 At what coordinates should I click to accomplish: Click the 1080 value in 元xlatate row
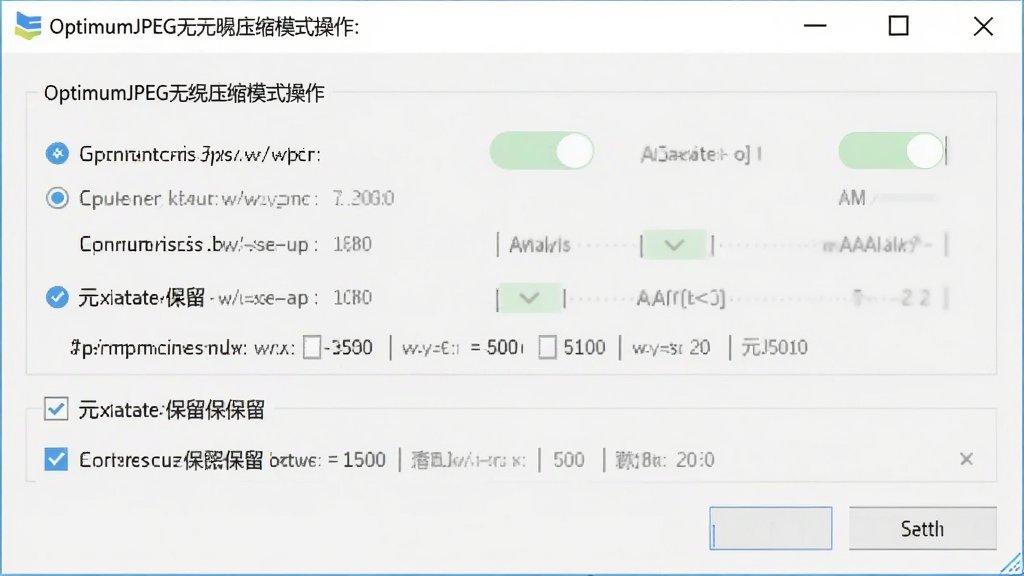click(x=352, y=298)
